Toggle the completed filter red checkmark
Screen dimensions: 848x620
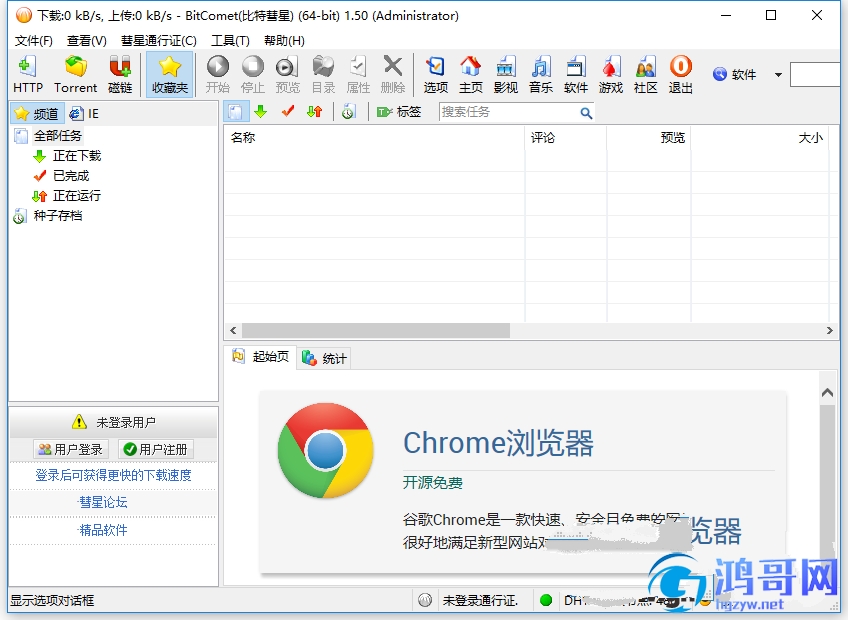click(x=288, y=112)
